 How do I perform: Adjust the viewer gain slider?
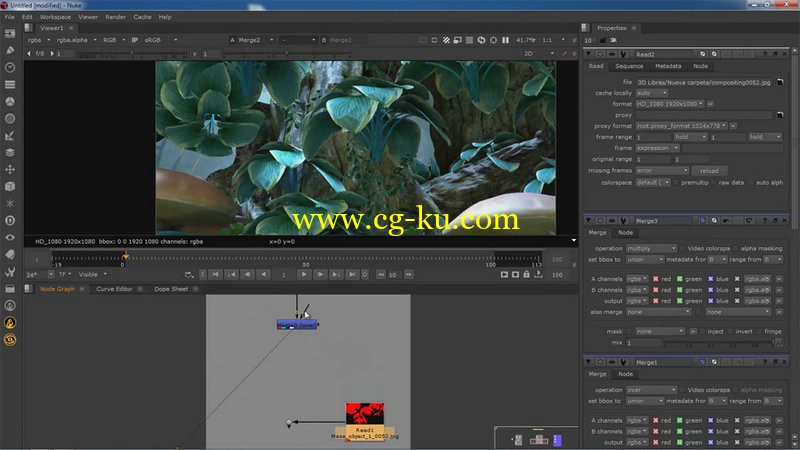coord(132,53)
